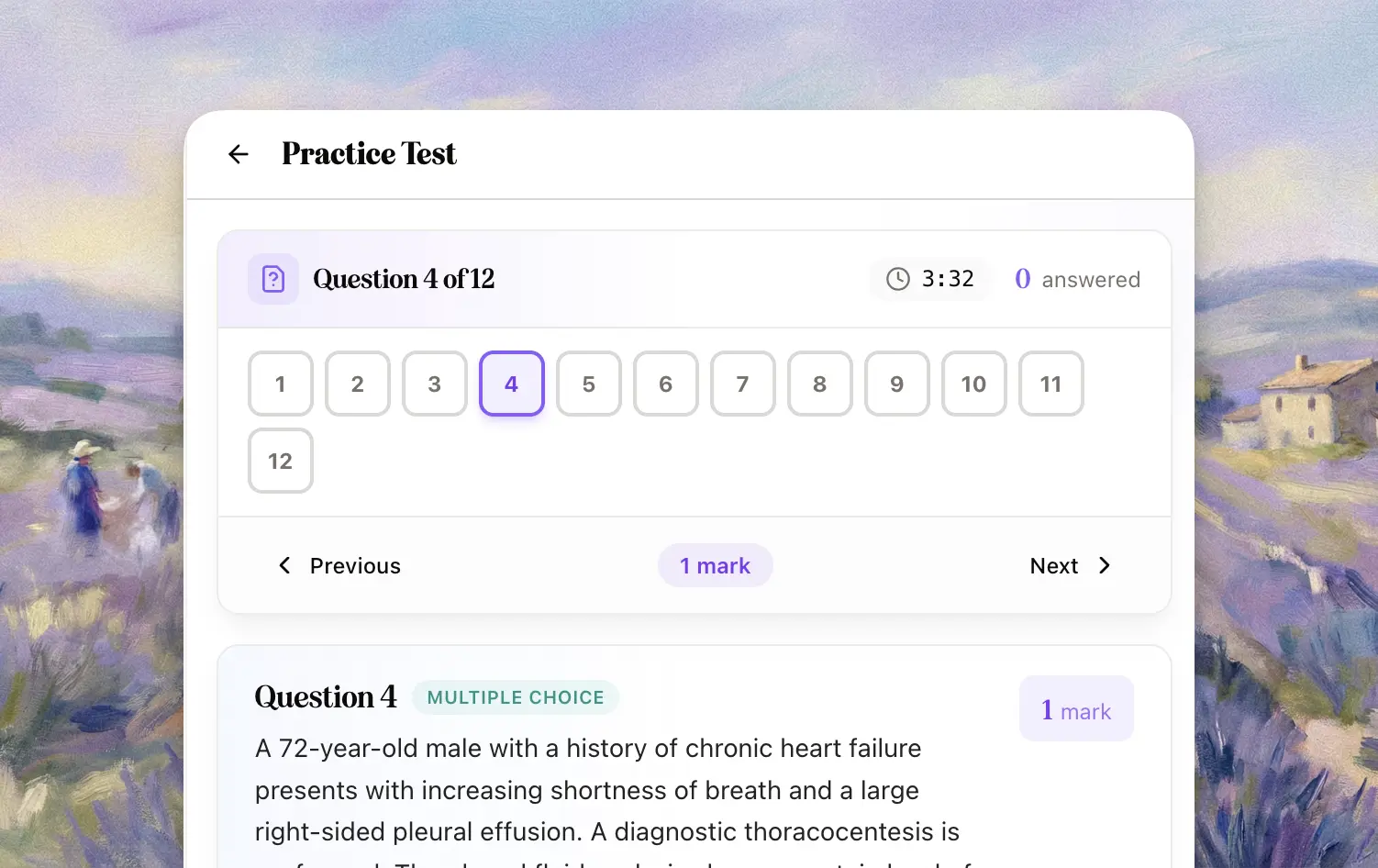Click the clock icon next to the timer

896,279
